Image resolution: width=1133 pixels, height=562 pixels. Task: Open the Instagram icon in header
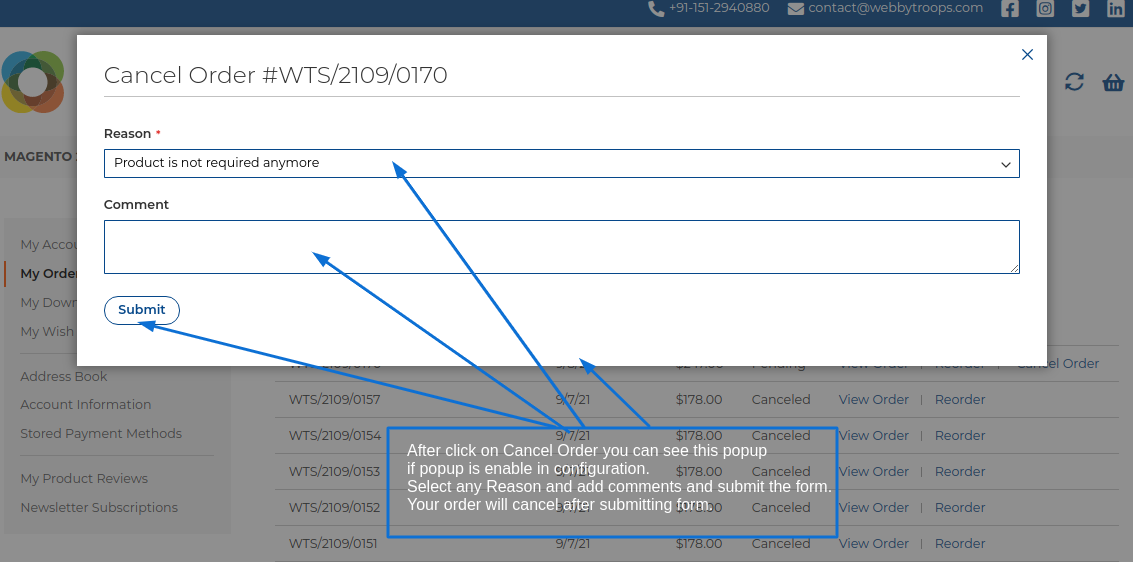tap(1045, 9)
